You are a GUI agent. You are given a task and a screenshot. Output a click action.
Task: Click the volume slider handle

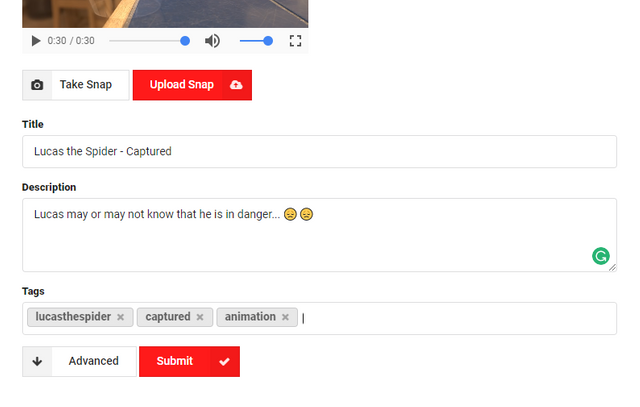[x=268, y=41]
